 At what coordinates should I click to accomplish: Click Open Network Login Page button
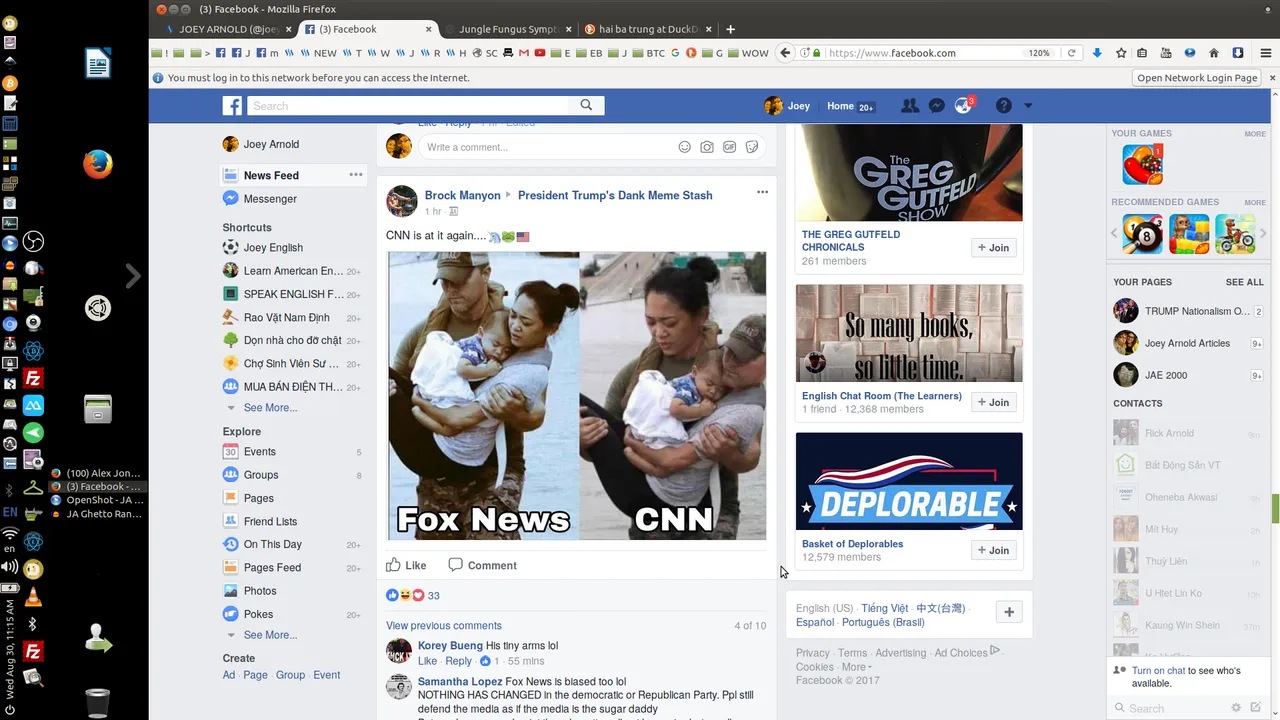[x=1197, y=78]
